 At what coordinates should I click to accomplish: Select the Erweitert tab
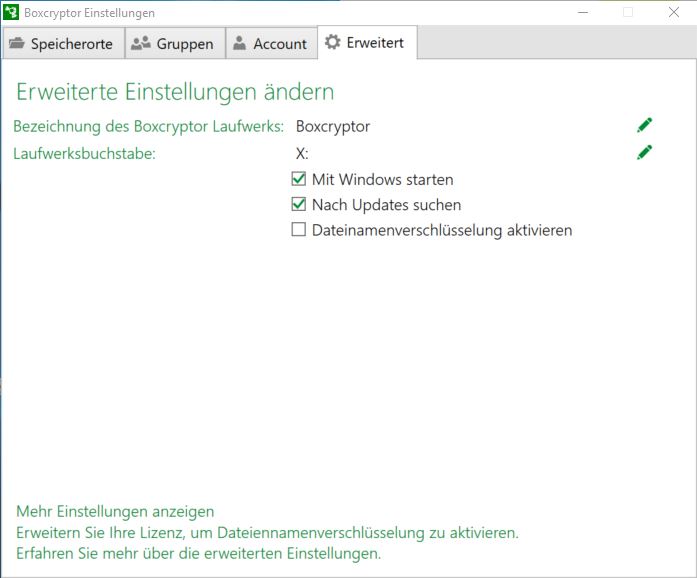[x=367, y=42]
